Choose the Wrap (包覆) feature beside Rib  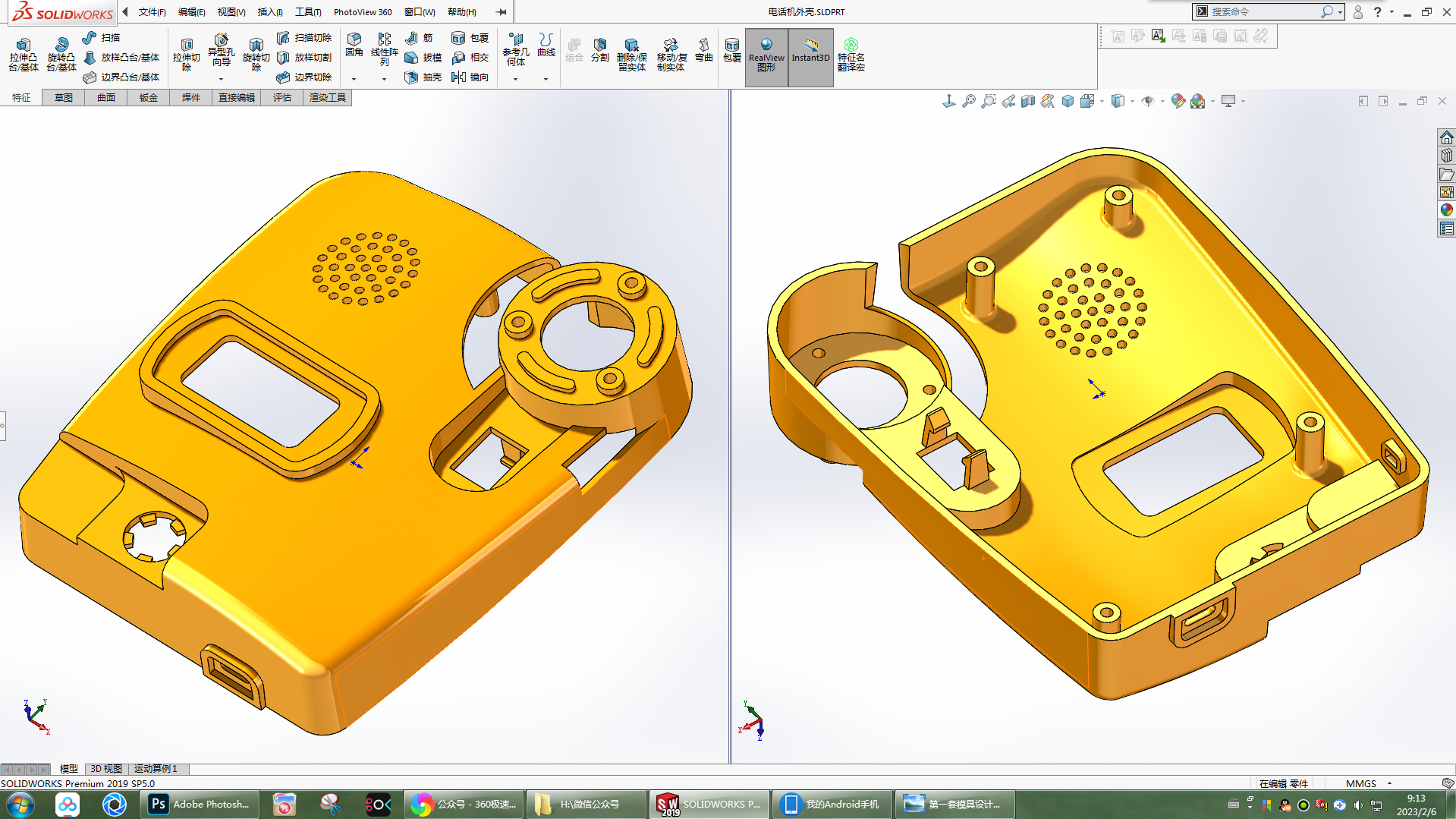470,37
